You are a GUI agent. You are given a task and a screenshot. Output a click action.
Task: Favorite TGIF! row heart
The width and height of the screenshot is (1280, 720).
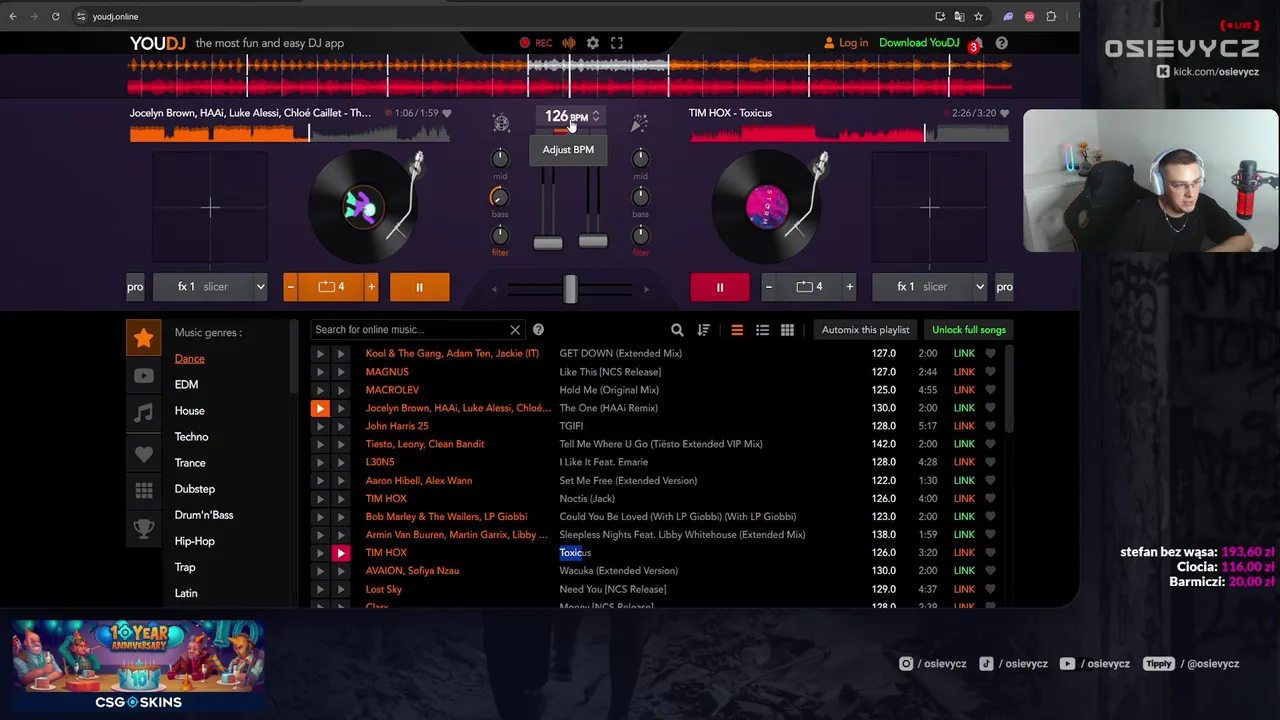(x=990, y=426)
